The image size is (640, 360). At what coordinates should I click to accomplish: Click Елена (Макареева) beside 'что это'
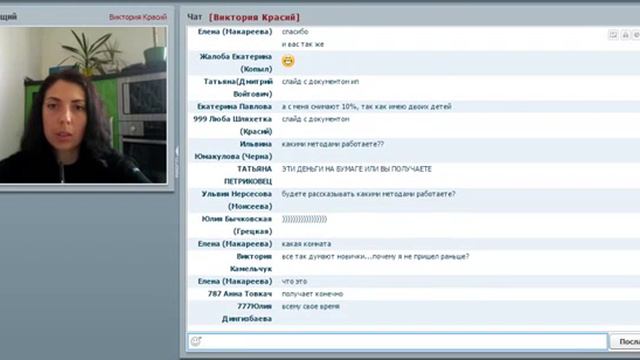[x=235, y=281]
